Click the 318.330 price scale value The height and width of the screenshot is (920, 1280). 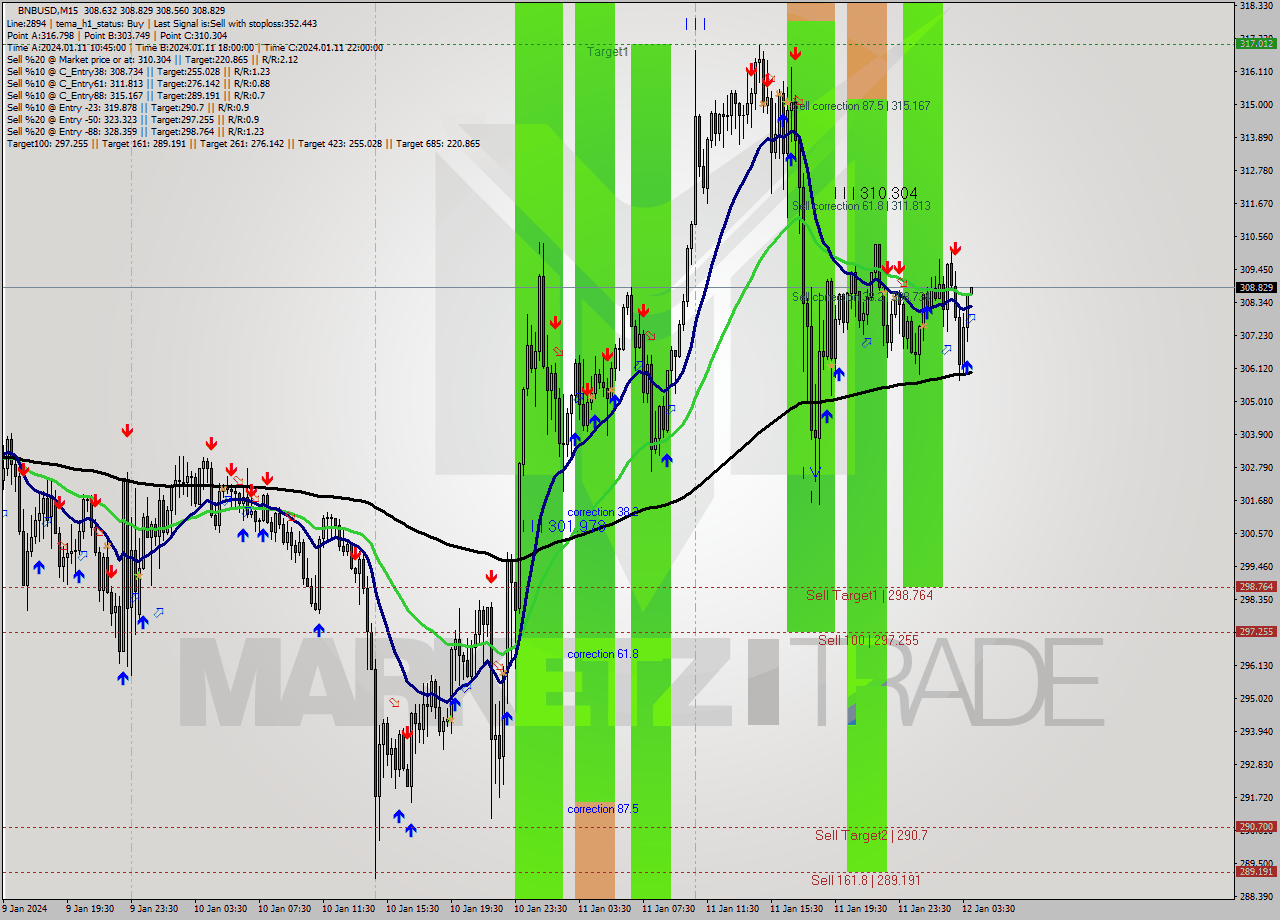[x=1255, y=6]
